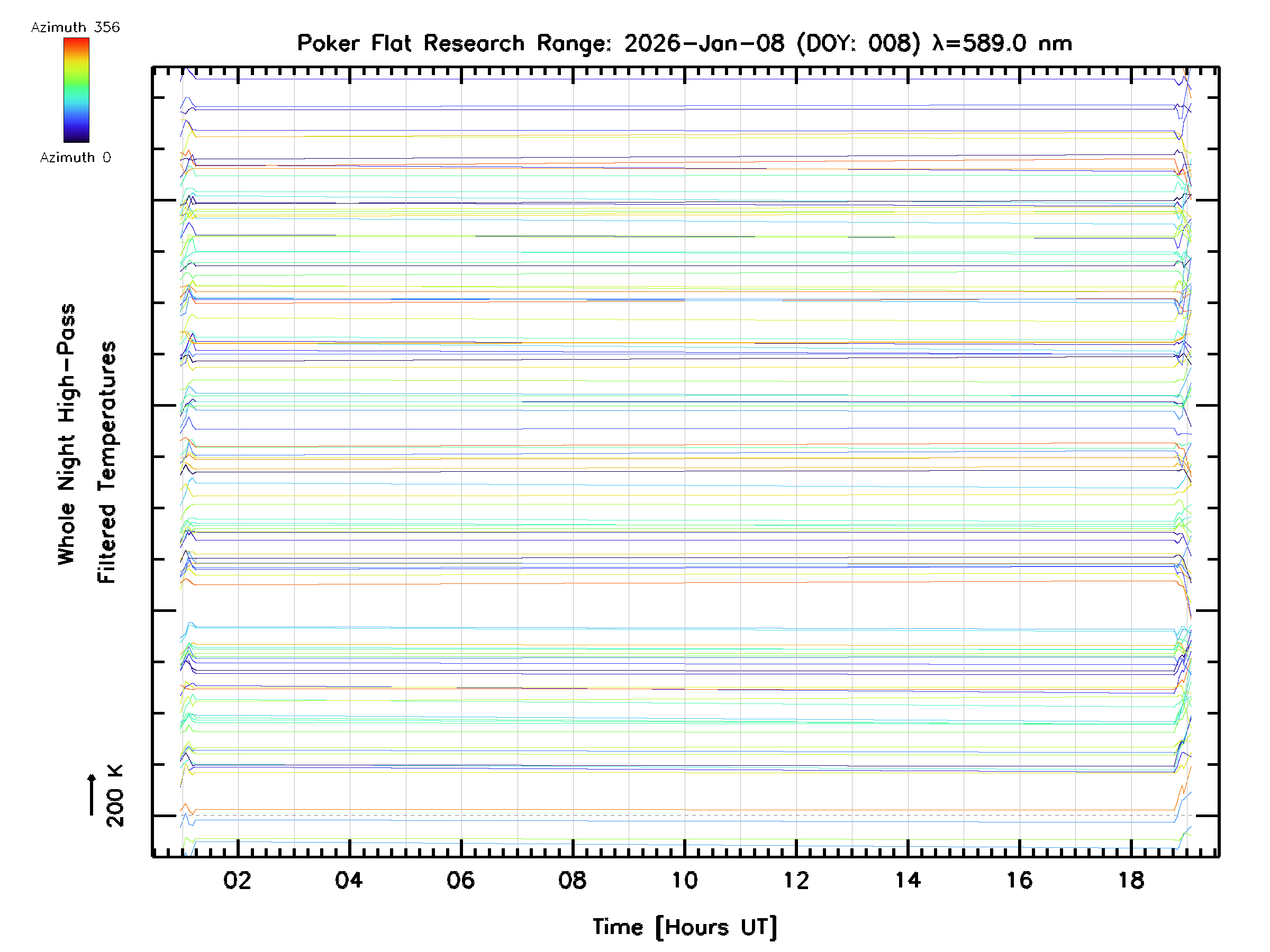Click the '200 K' scale label
The height and width of the screenshot is (952, 1270).
pos(115,796)
